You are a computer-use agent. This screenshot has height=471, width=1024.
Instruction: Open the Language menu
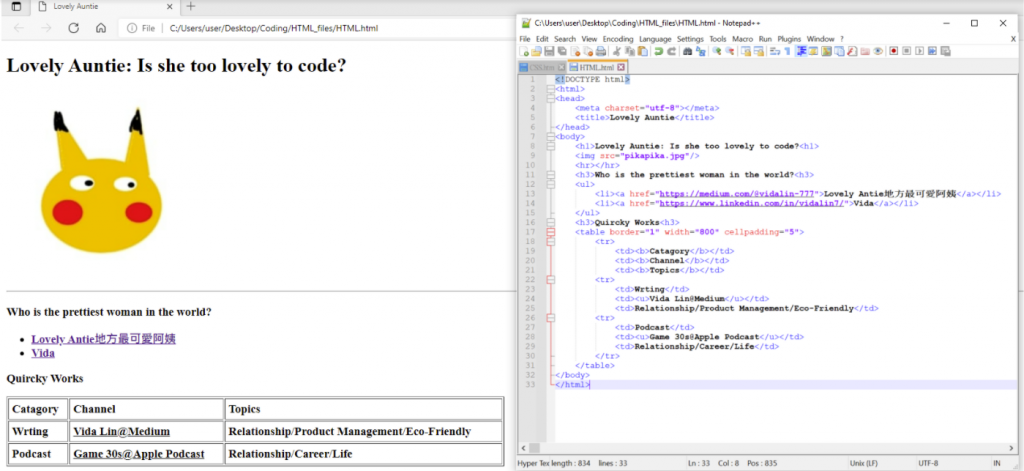pos(655,39)
